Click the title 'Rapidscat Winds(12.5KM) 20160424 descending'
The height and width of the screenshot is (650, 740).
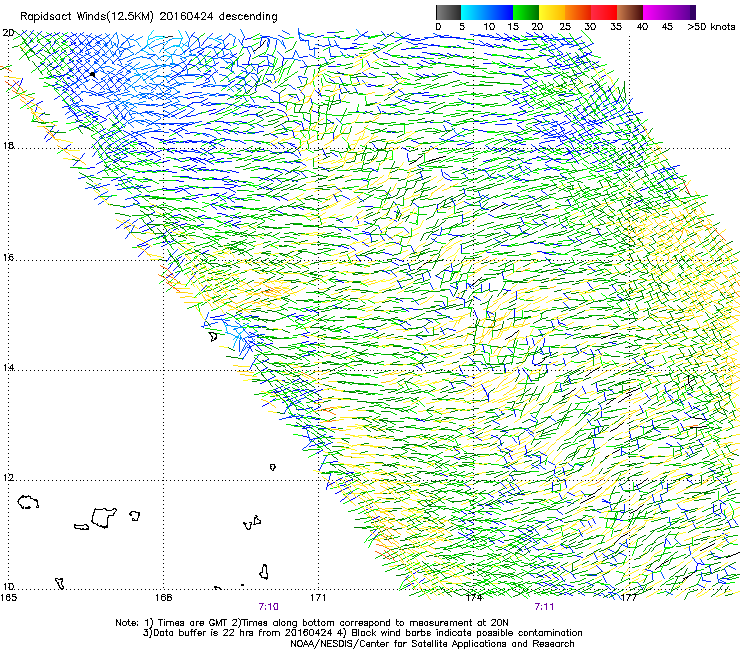149,16
